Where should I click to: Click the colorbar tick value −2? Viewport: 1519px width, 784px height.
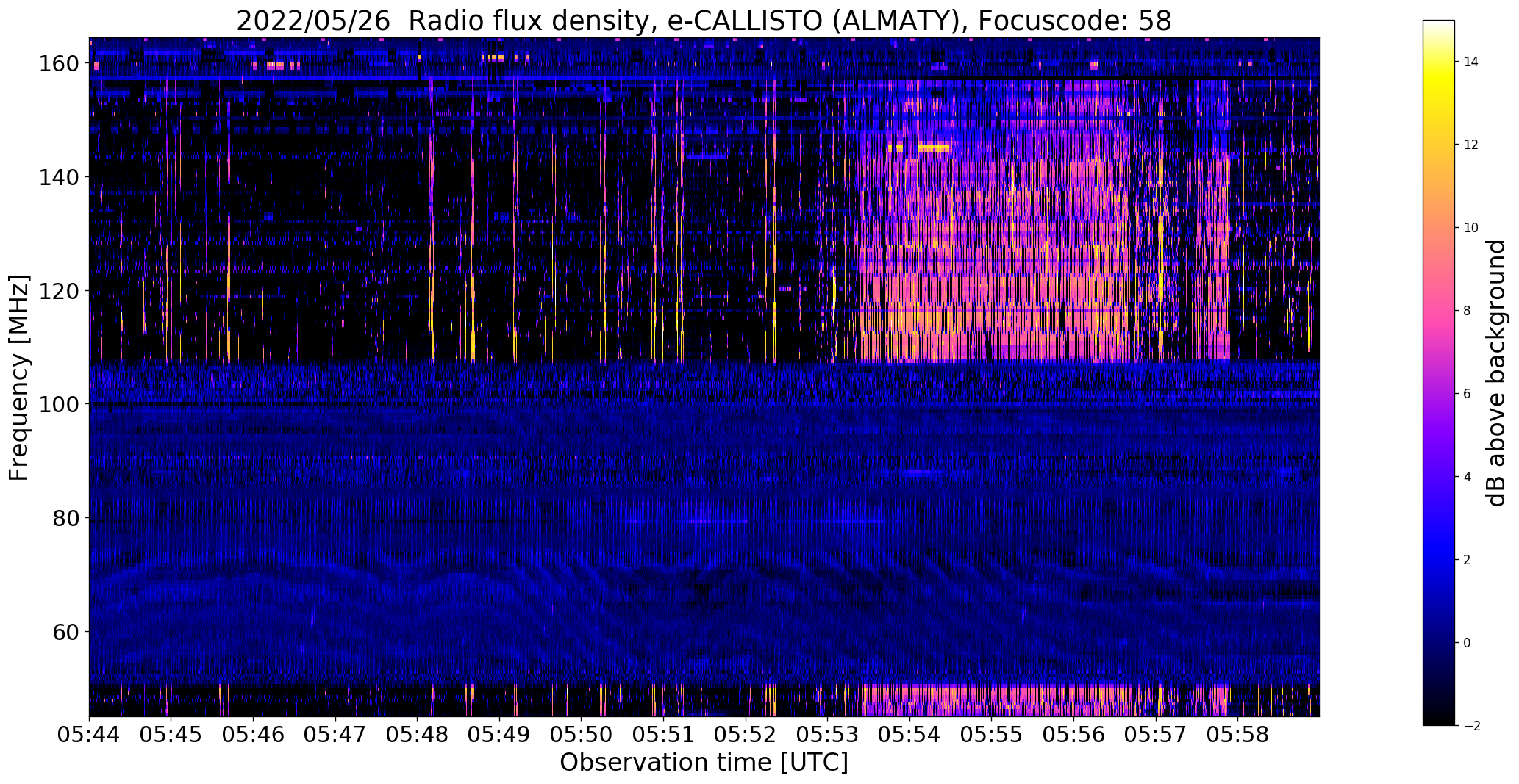pyautogui.click(x=1471, y=726)
